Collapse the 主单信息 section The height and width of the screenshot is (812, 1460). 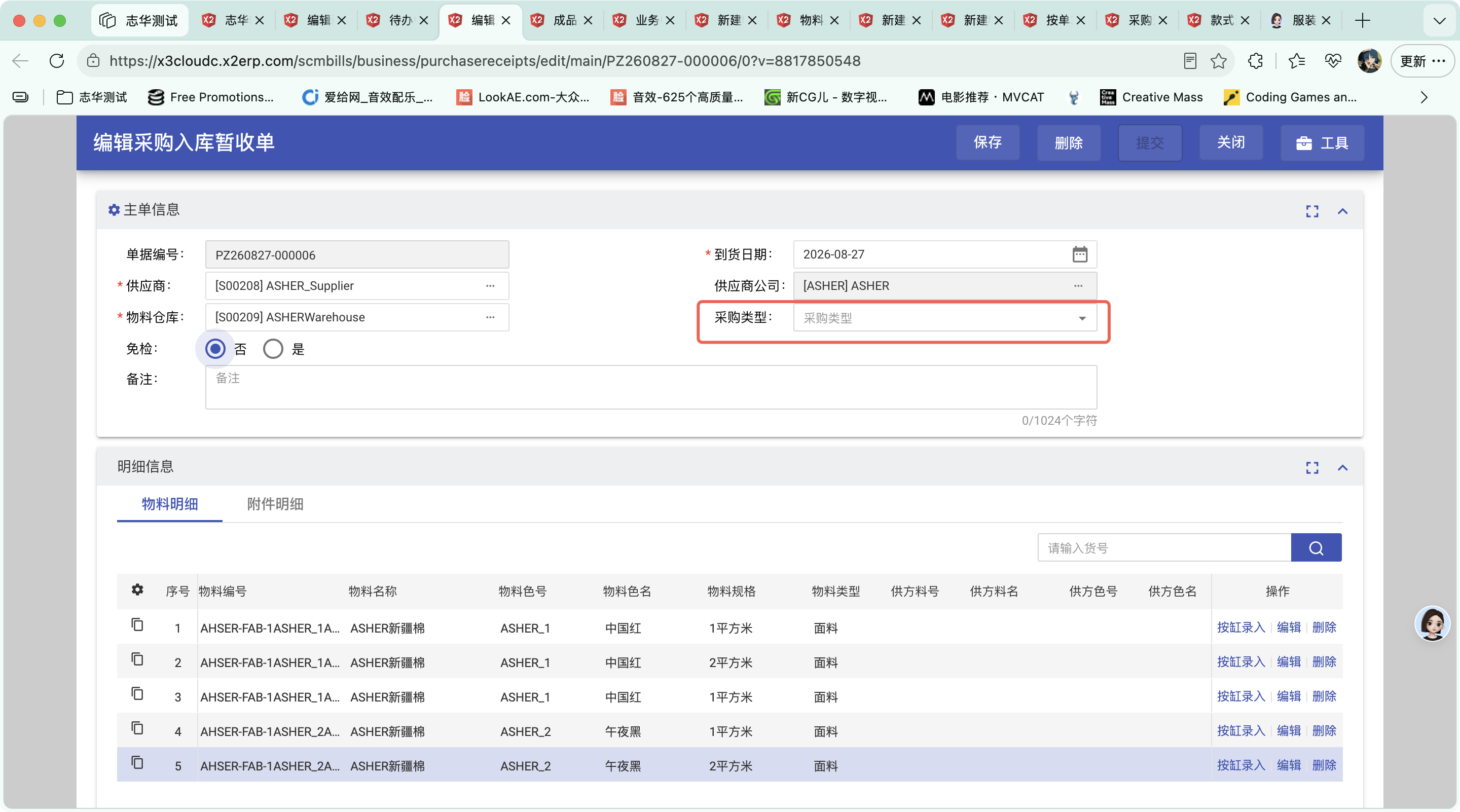1343,211
